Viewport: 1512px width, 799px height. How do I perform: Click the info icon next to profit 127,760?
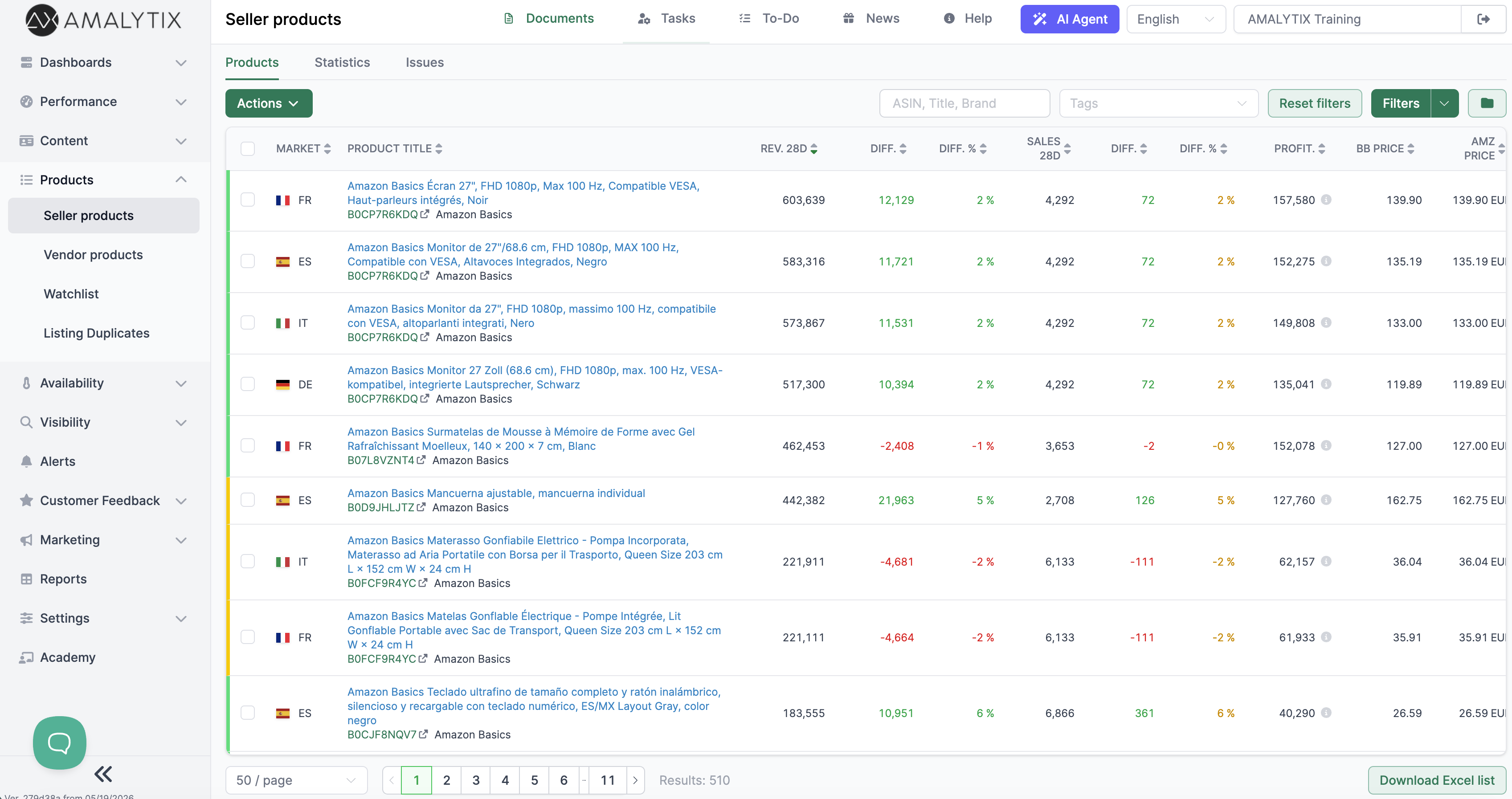pos(1326,501)
